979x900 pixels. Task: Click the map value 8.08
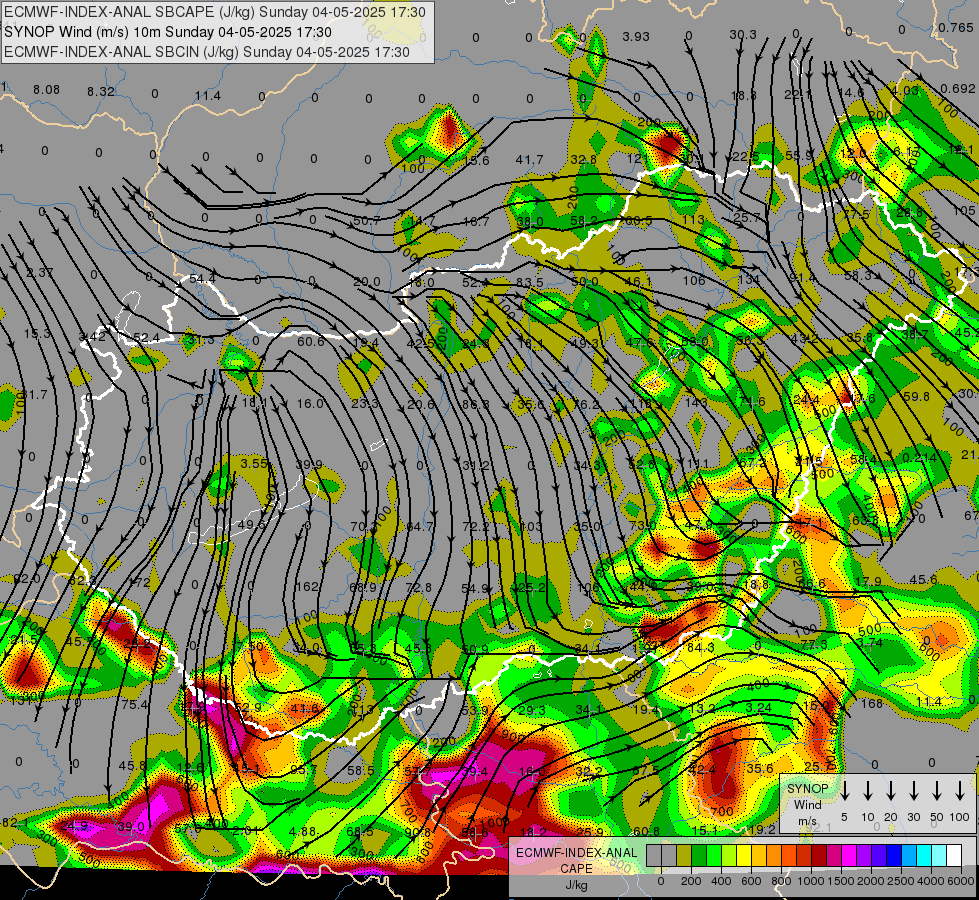47,90
